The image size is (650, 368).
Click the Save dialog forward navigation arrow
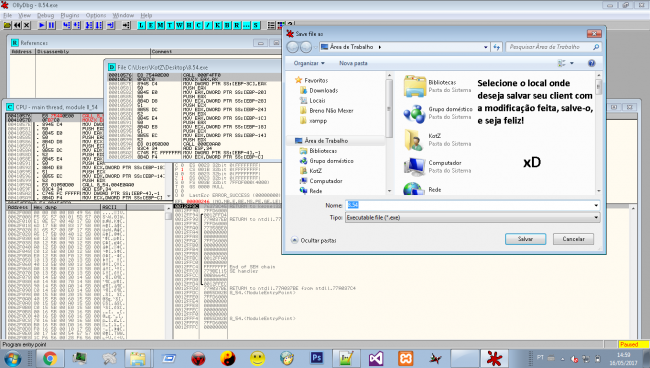[306, 47]
